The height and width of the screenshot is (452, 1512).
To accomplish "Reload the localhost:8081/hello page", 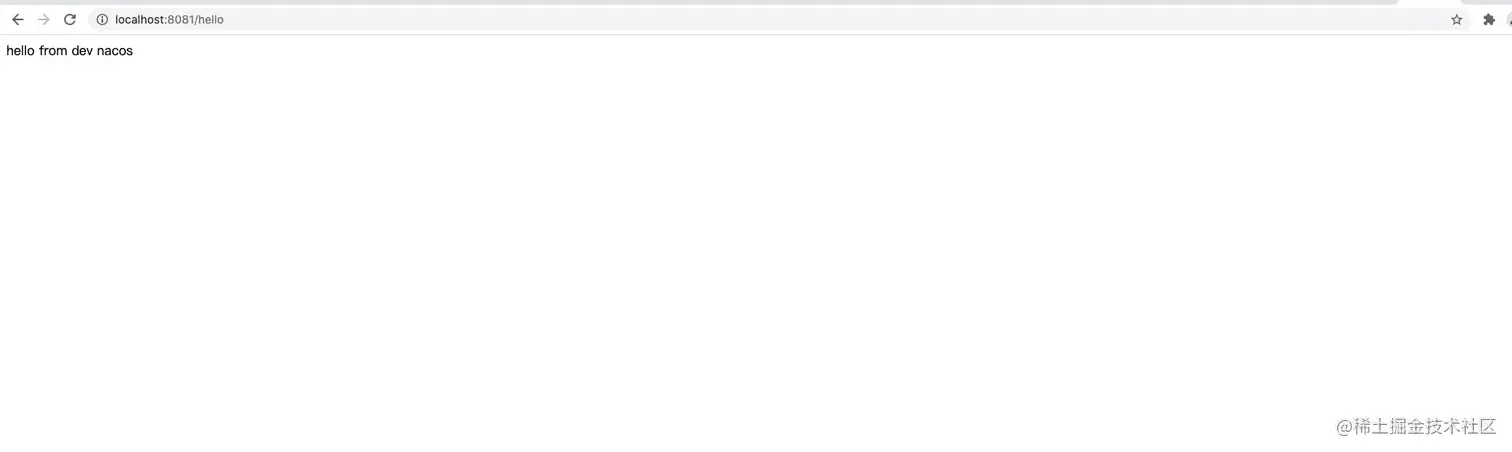I will 70,20.
